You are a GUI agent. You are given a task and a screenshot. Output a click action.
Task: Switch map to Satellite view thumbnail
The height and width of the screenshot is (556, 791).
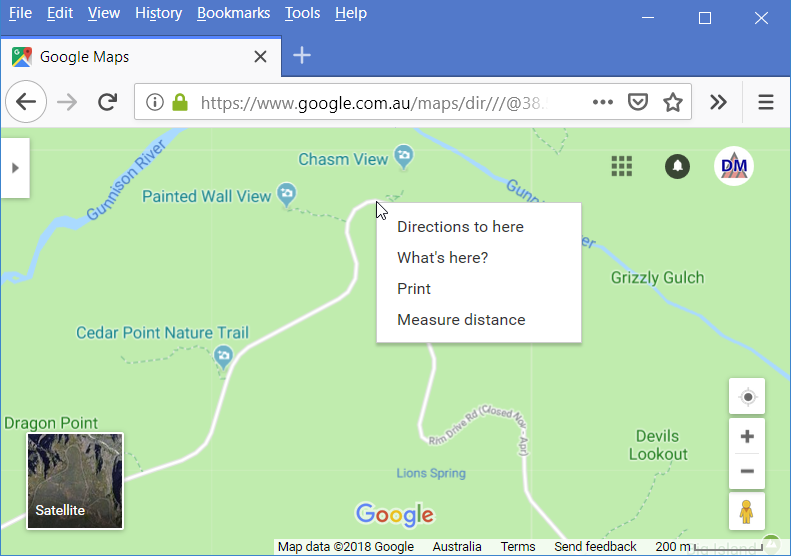[75, 481]
